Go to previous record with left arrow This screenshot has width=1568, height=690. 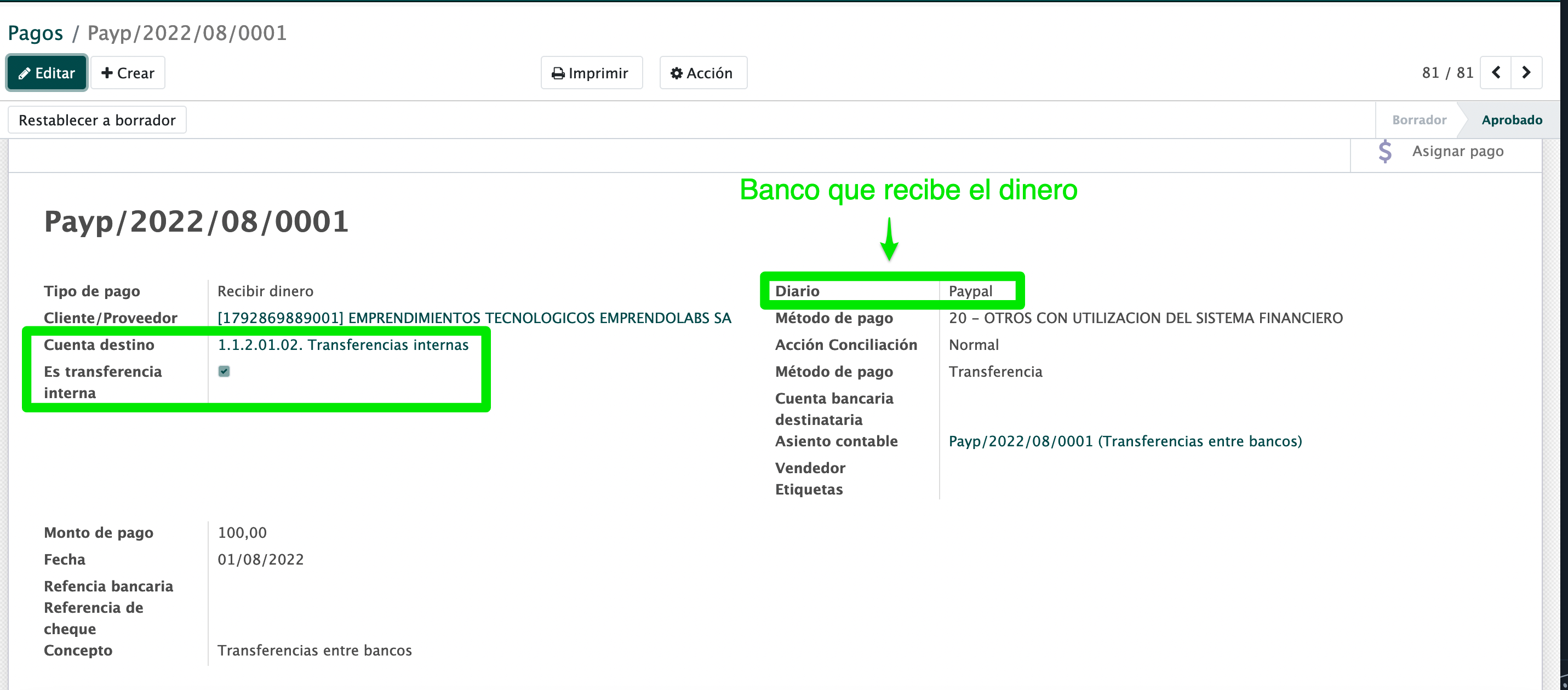tap(1496, 72)
